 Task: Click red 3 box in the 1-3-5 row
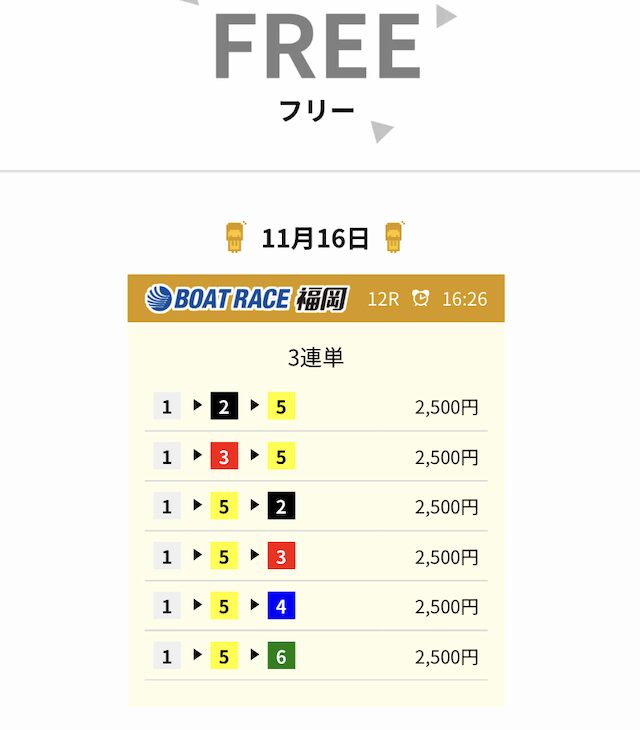click(224, 456)
